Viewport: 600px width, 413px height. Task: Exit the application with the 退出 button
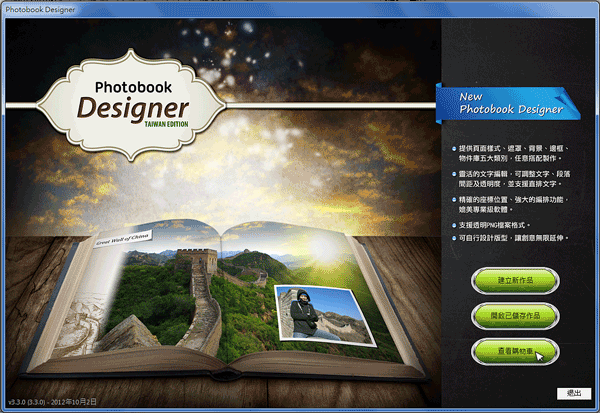pos(574,393)
